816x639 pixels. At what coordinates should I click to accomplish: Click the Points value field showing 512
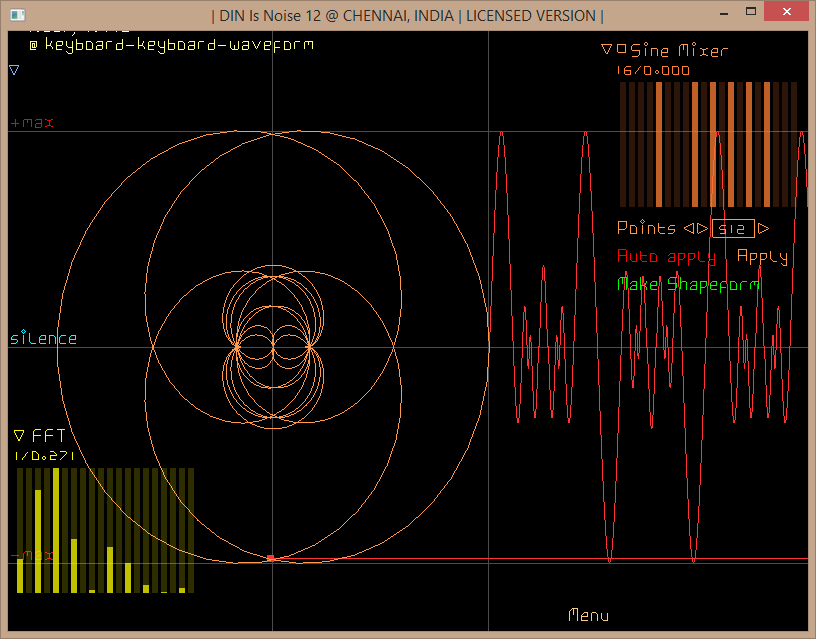click(x=733, y=228)
